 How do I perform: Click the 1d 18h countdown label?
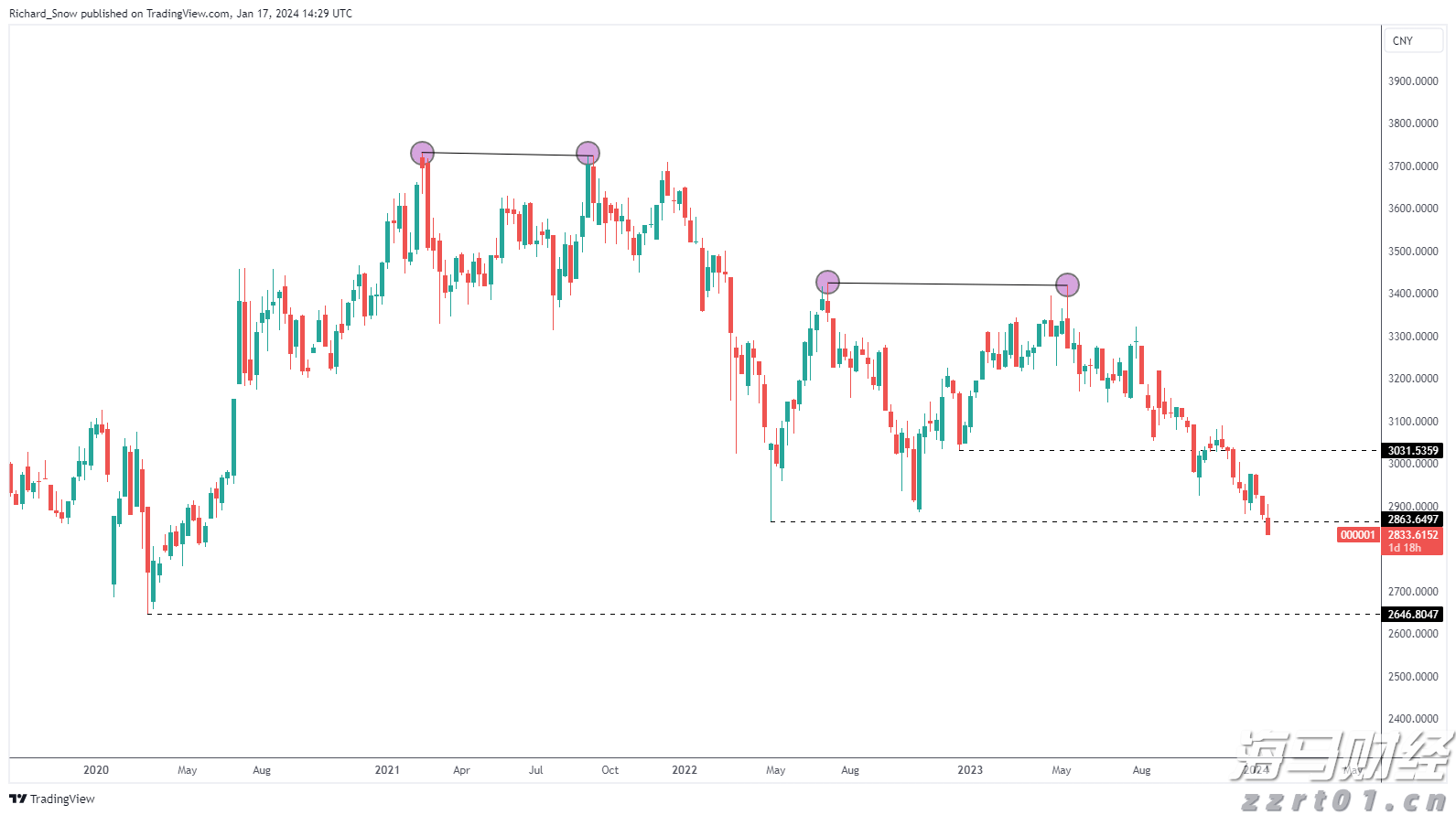point(1405,548)
